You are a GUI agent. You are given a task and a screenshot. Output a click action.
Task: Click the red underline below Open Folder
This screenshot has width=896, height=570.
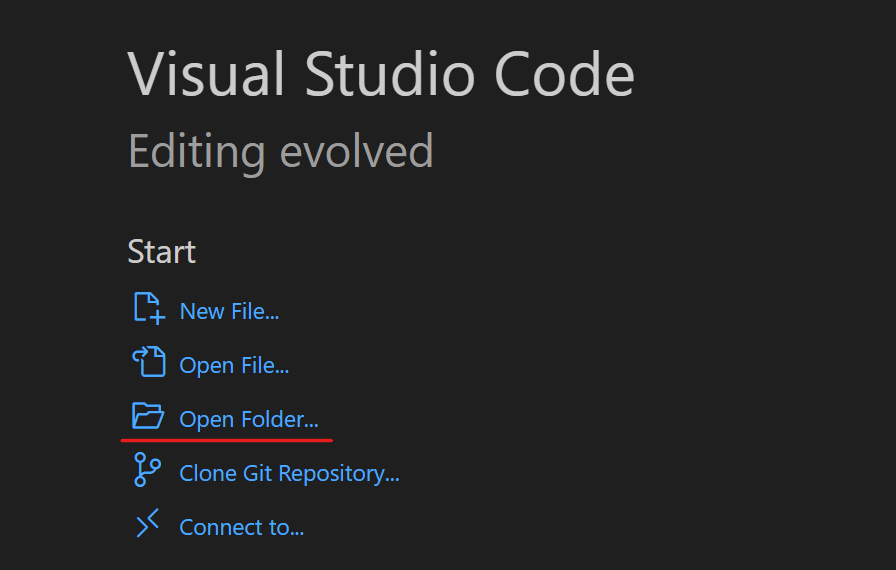[x=227, y=440]
